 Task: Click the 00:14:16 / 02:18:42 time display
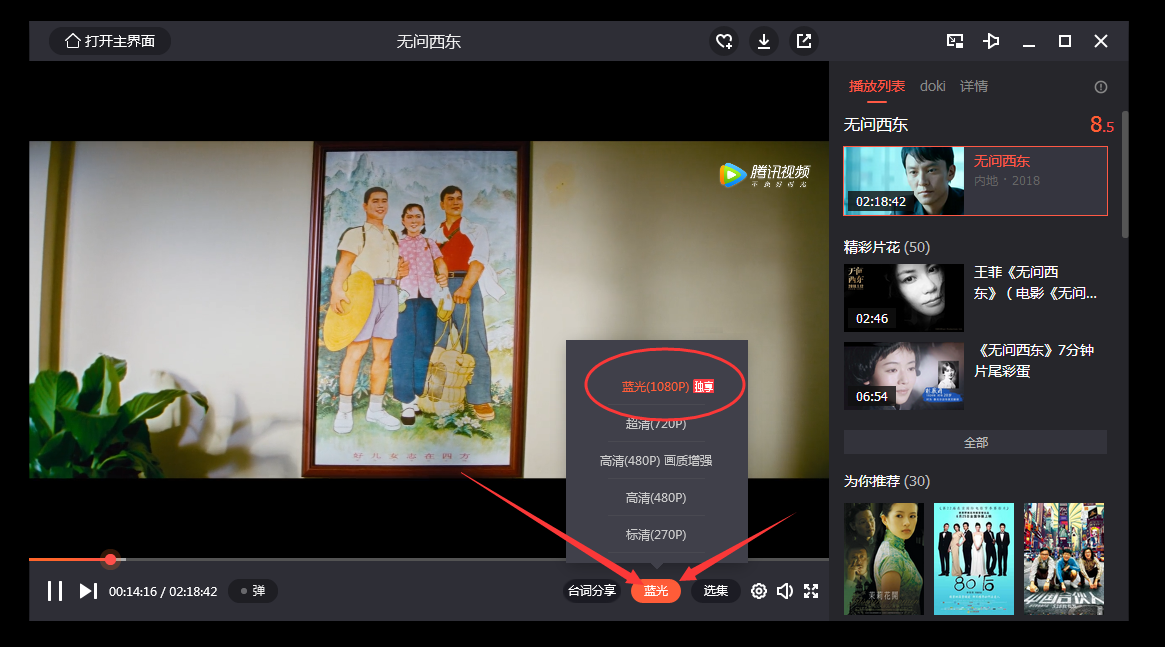click(163, 591)
